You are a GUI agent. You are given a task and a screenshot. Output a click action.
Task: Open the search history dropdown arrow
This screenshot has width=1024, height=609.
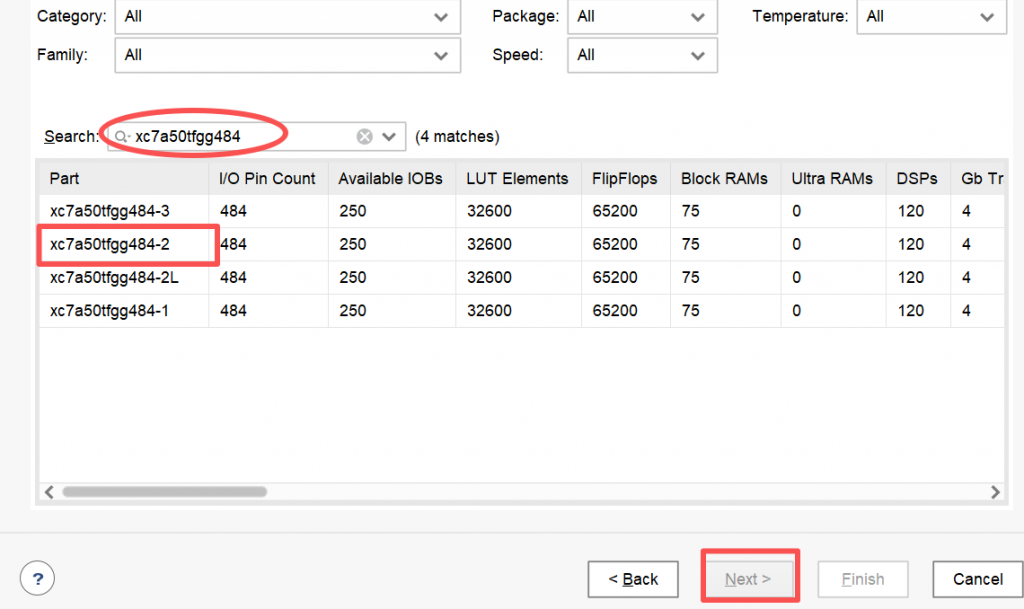point(389,136)
